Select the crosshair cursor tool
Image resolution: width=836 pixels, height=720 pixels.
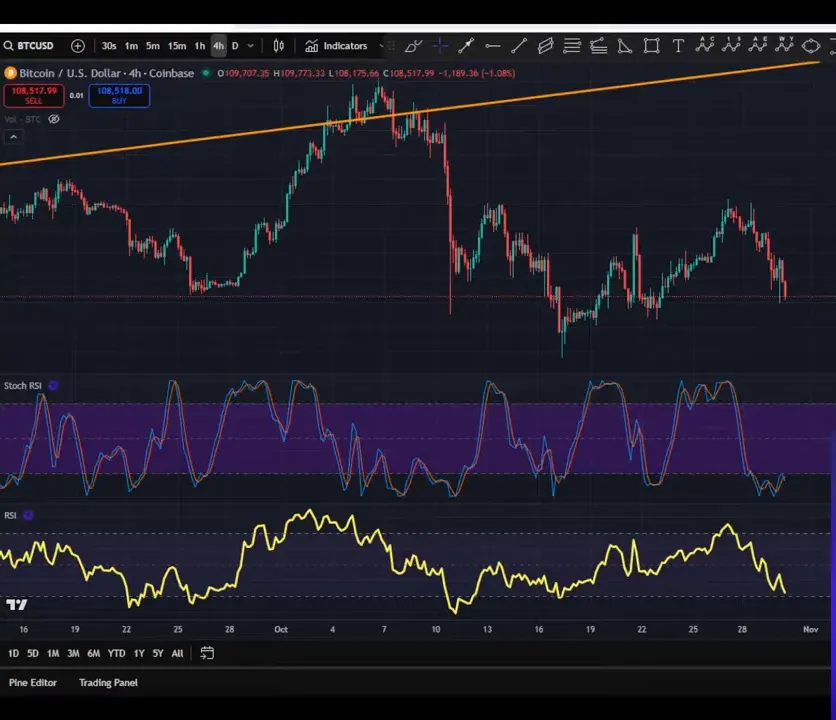pyautogui.click(x=440, y=46)
